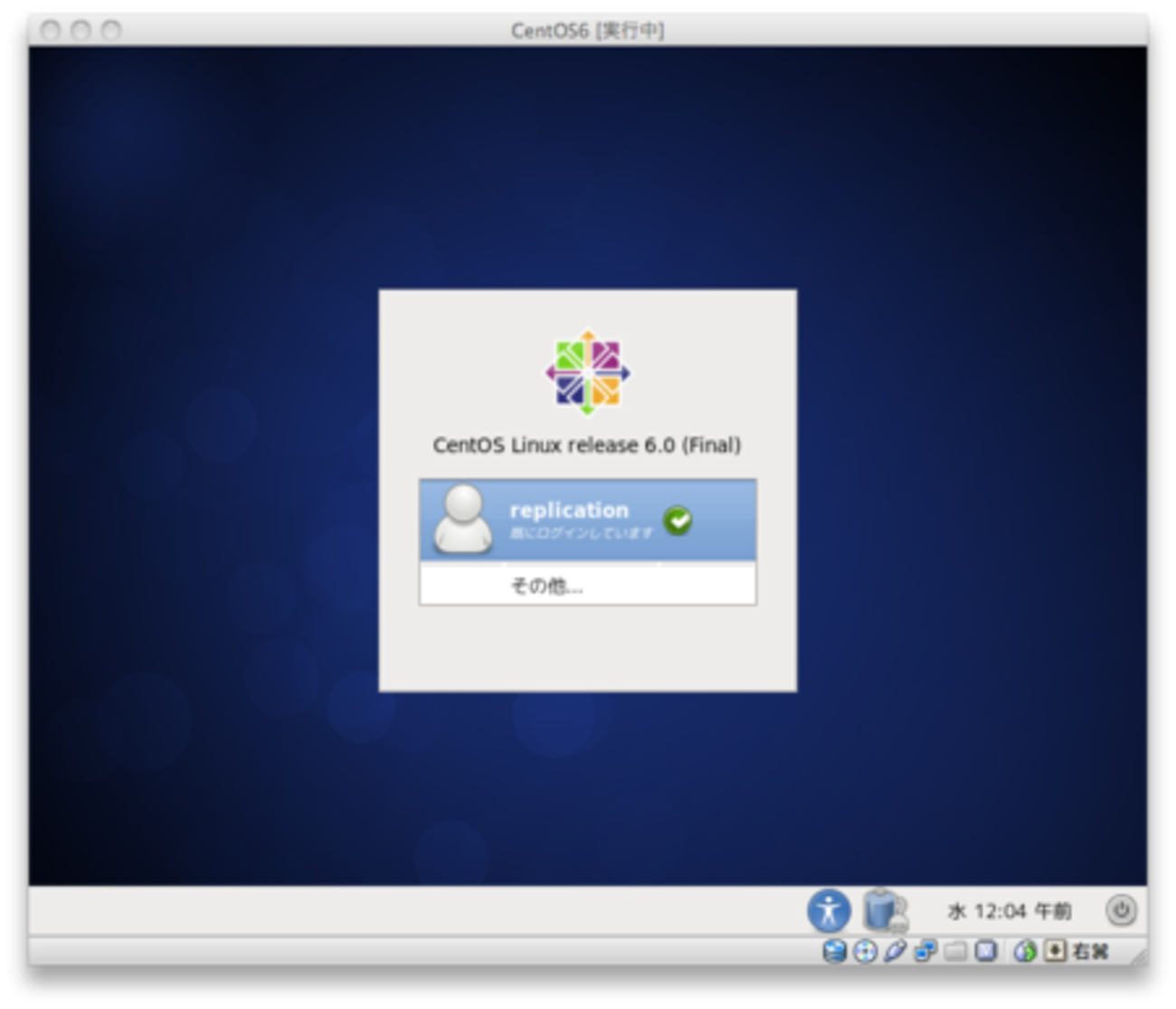Click the VirtualBox mouse integration icon
This screenshot has height=1009, width=1176.
pos(1025,951)
